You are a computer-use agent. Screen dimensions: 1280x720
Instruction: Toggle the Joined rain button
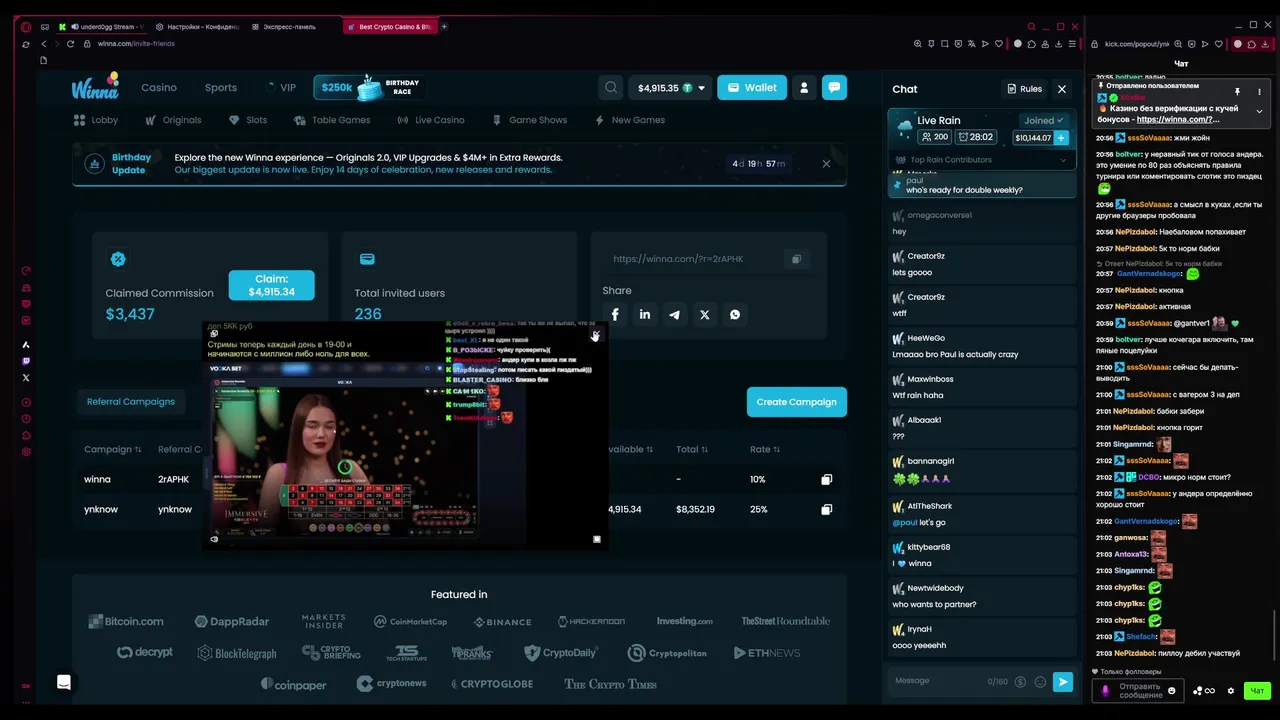(x=1044, y=121)
